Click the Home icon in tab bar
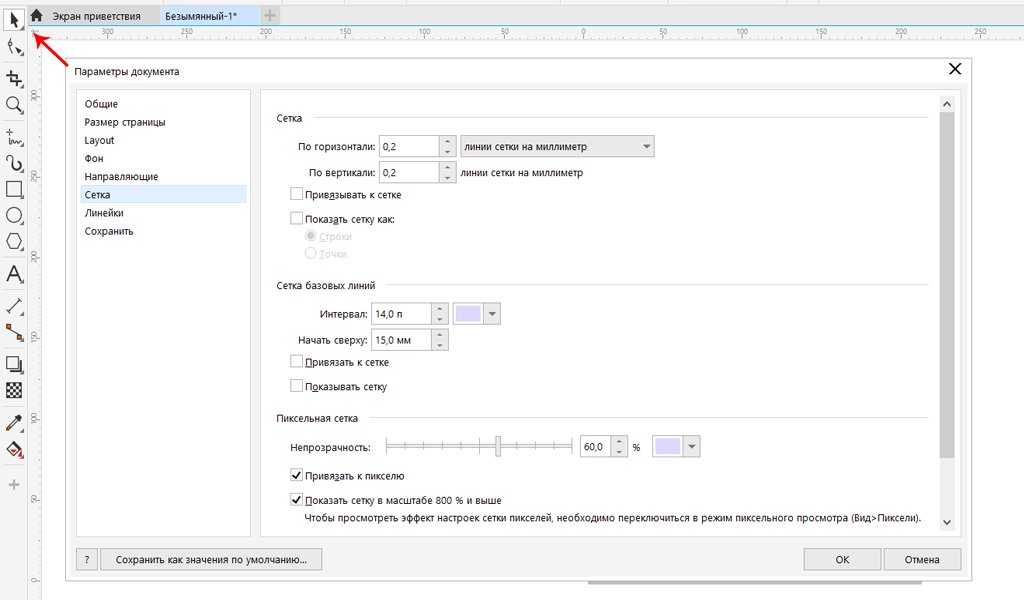This screenshot has width=1024, height=600. click(37, 15)
